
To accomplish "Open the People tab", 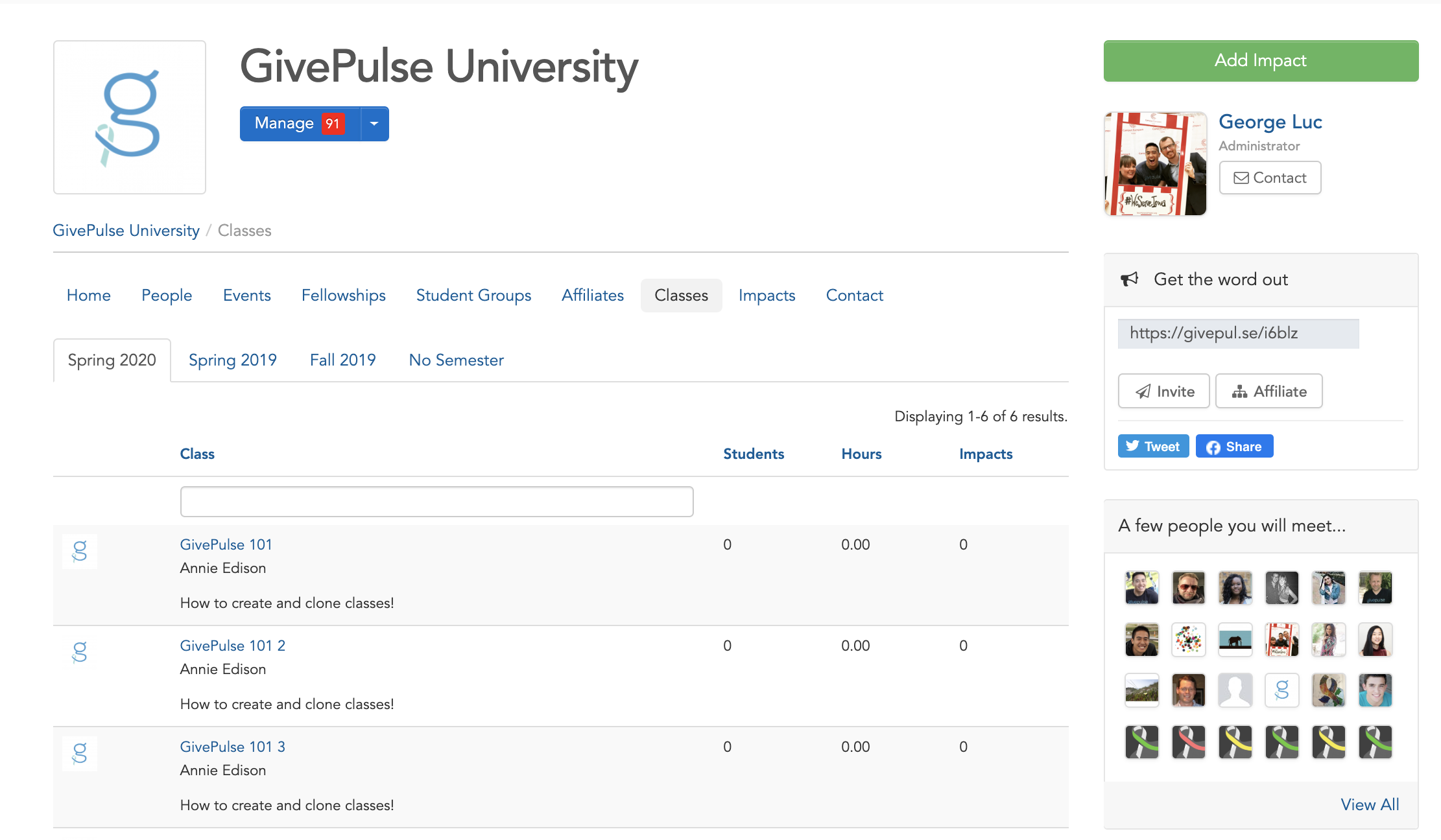I will [x=167, y=296].
